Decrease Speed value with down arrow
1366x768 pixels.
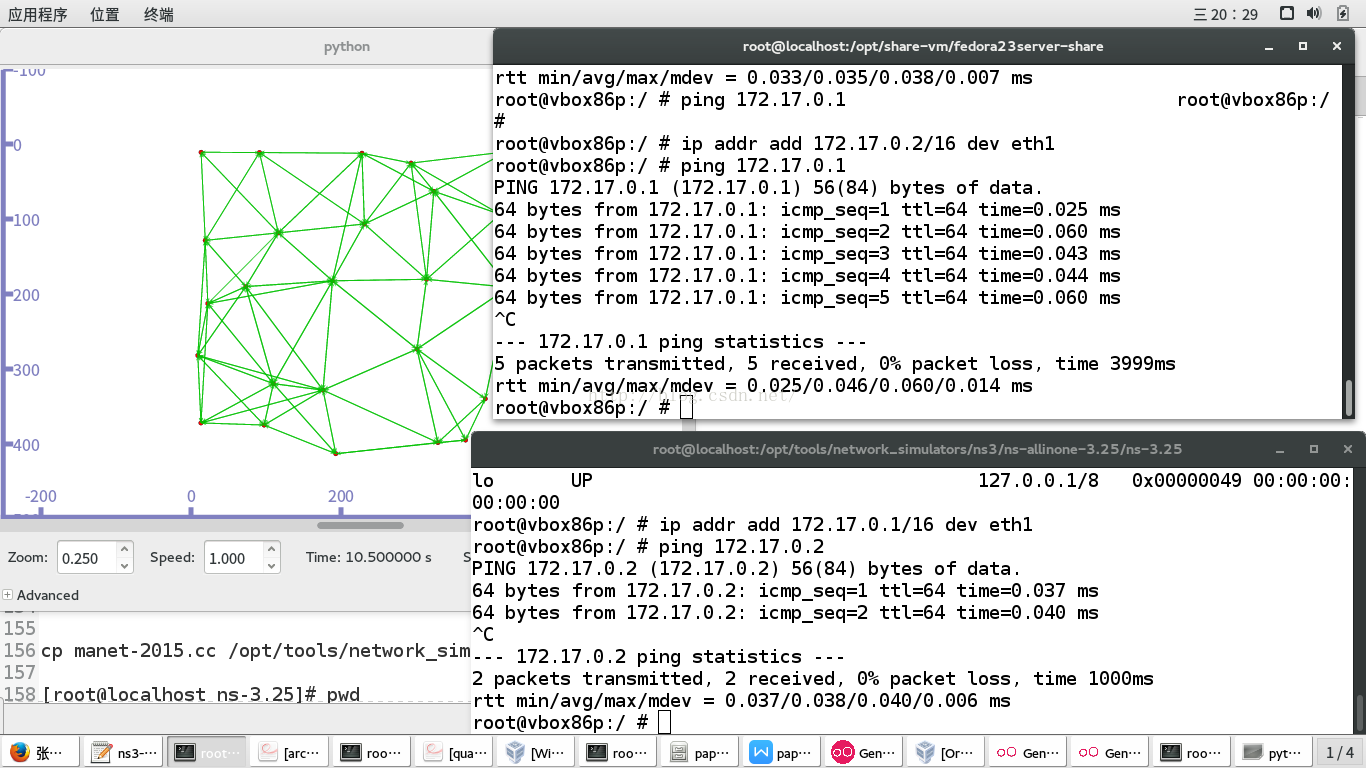coord(271,566)
